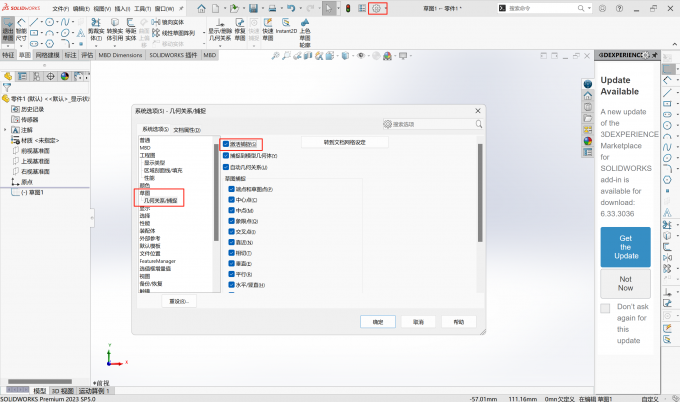Viewport: 680px width, 402px height.
Task: Click the Offset Entities (等距实体) icon
Action: coord(131,29)
